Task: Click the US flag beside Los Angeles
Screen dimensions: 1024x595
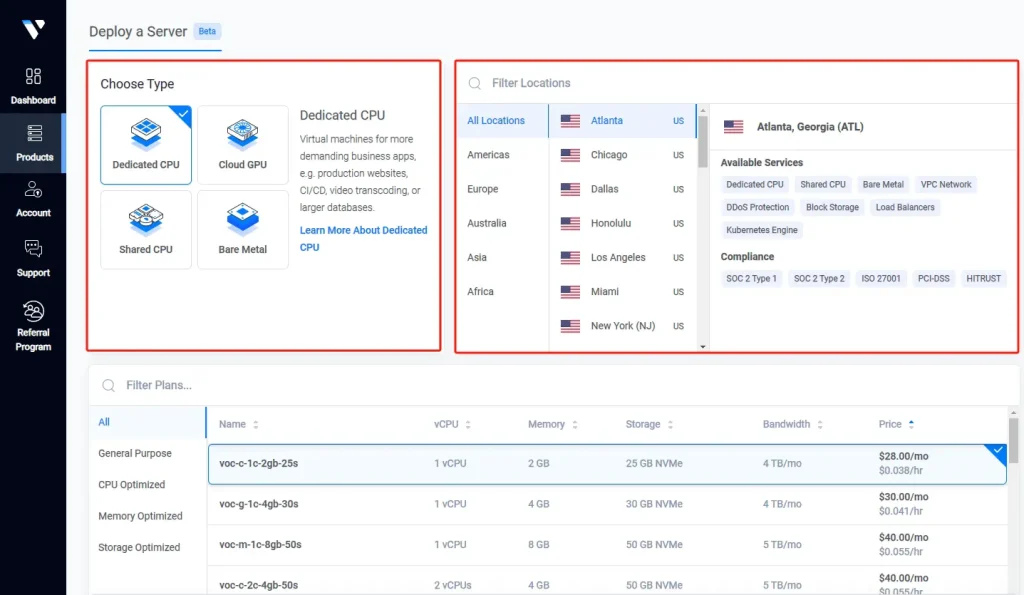Action: pos(570,257)
